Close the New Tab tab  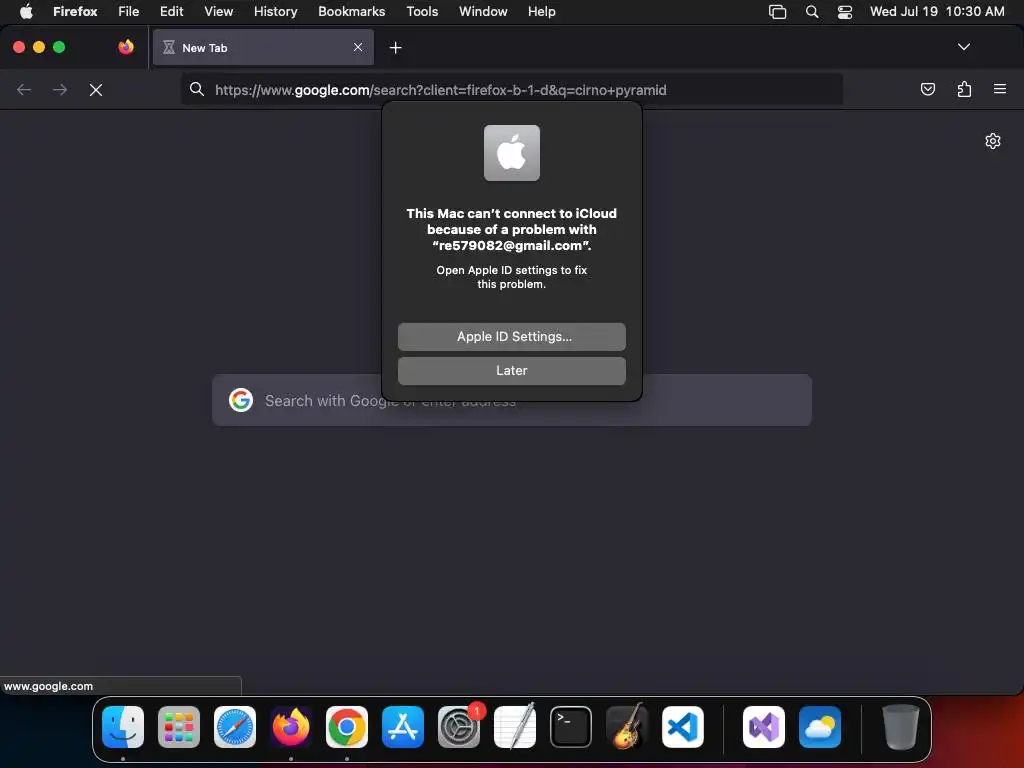coord(358,47)
